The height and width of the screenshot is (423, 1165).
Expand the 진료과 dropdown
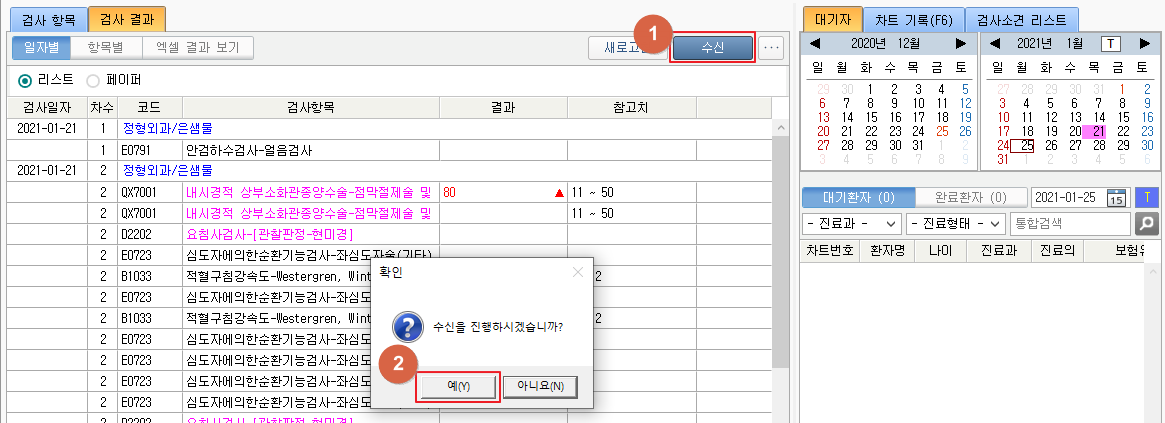click(851, 223)
